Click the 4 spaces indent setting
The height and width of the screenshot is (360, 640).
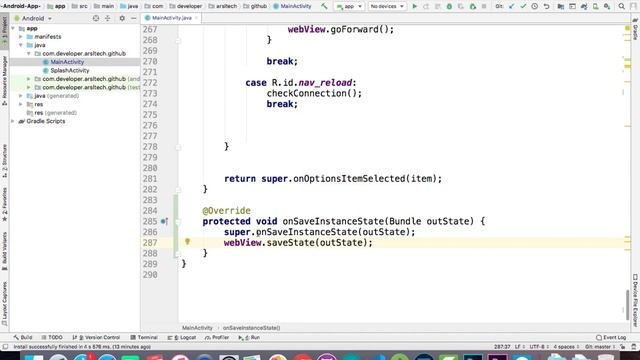point(566,347)
